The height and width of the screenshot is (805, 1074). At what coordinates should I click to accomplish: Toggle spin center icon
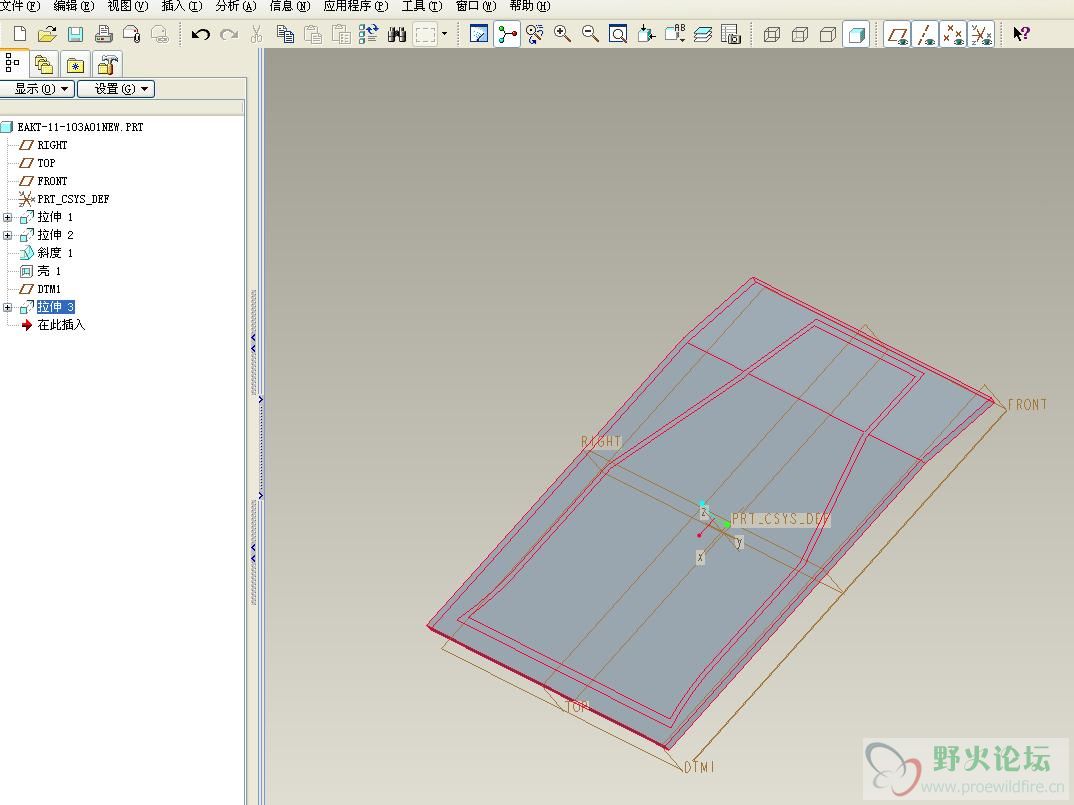507,34
